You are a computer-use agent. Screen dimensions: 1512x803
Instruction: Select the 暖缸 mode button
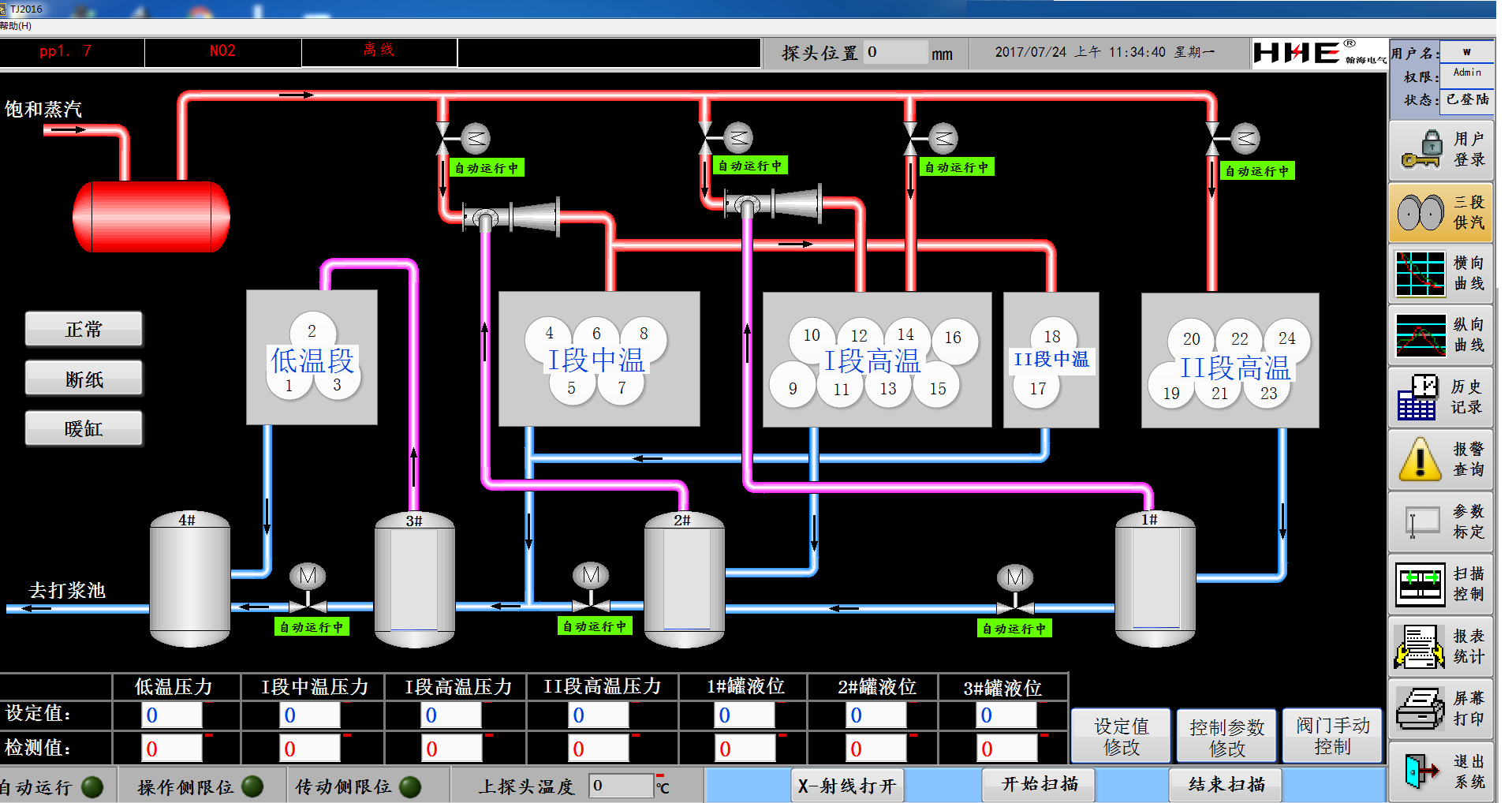[x=84, y=428]
